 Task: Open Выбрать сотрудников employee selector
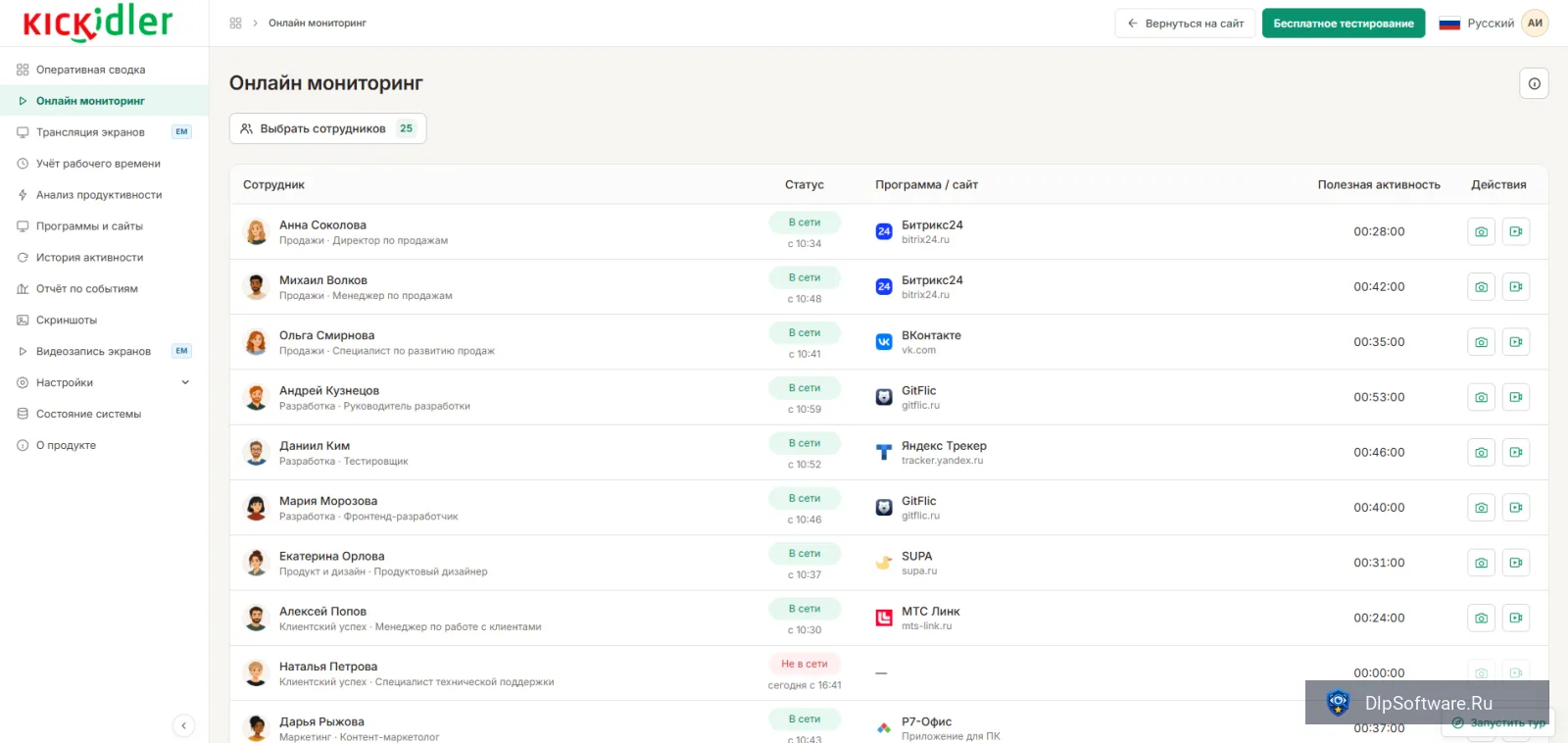(327, 128)
